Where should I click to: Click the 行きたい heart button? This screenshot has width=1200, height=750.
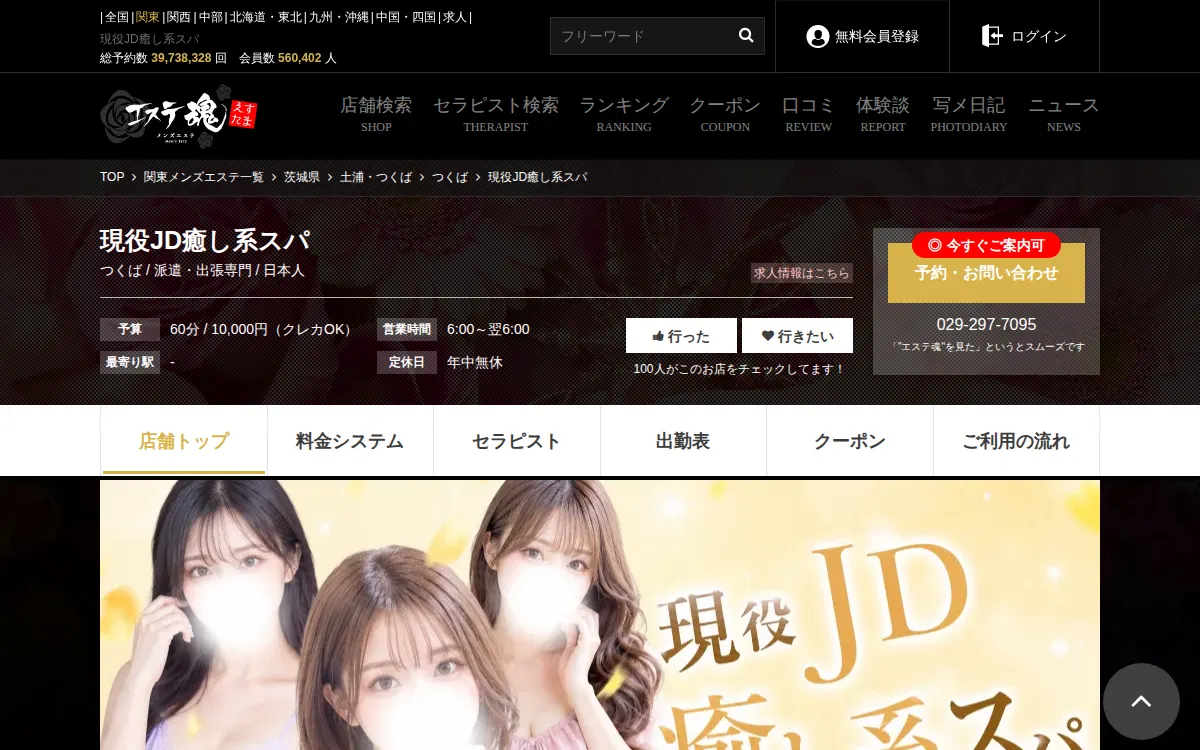point(797,336)
